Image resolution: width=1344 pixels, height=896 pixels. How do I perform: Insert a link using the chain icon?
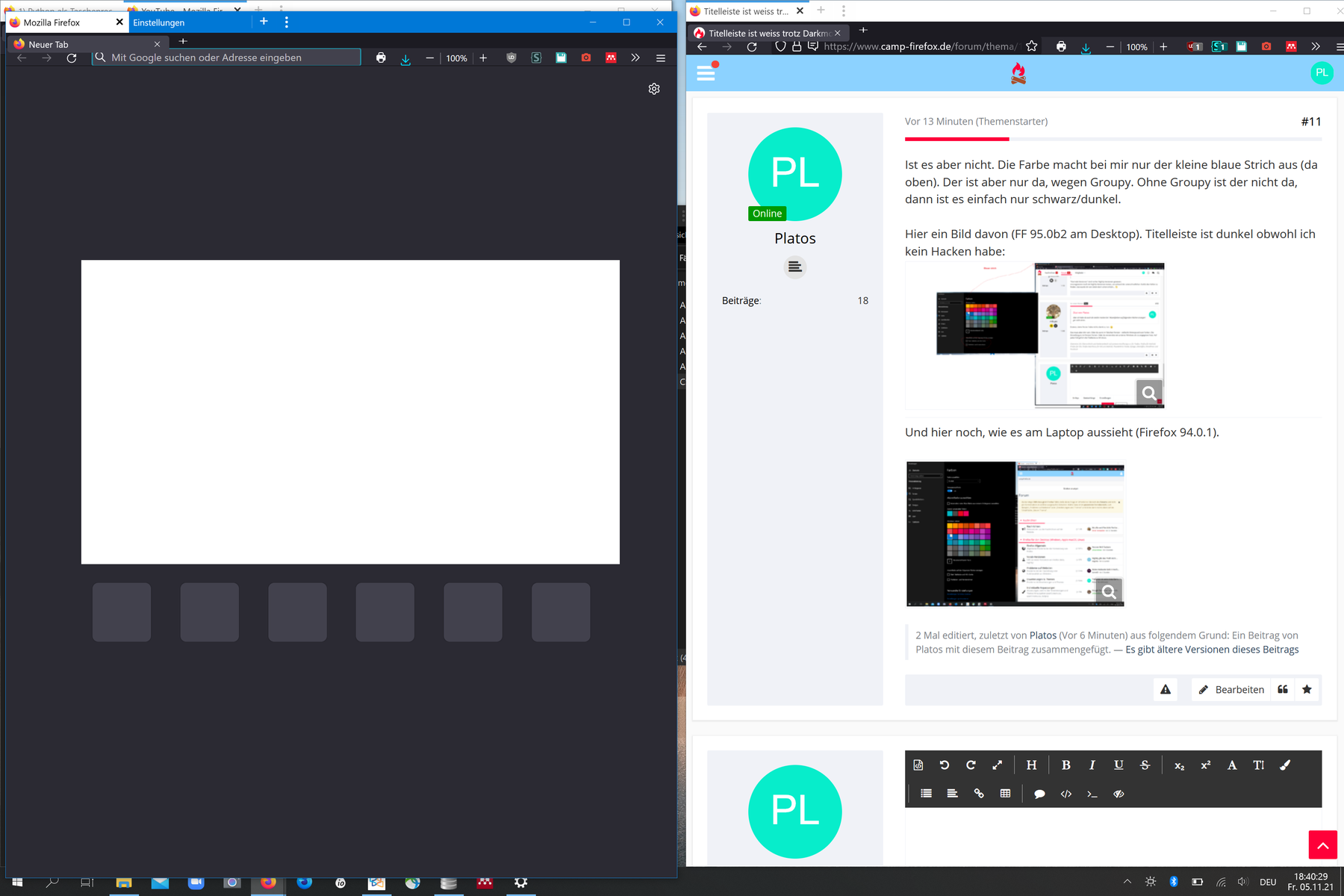[x=979, y=794]
